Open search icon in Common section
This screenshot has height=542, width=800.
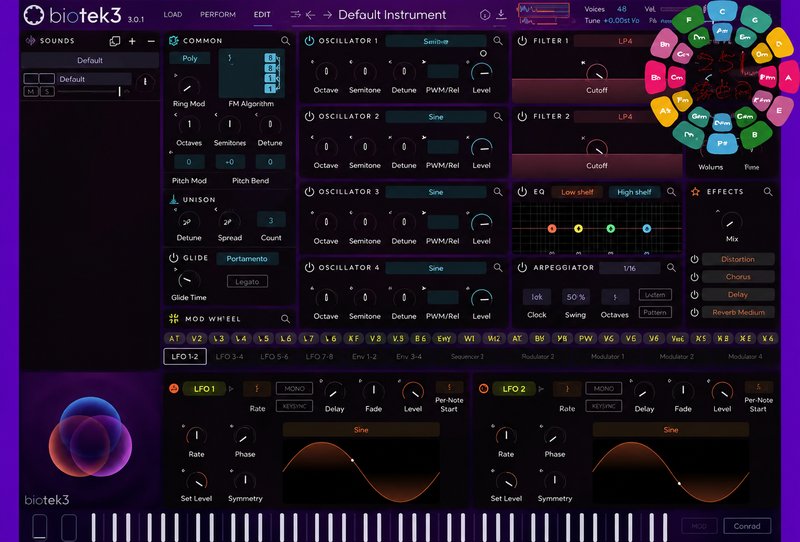[x=285, y=40]
